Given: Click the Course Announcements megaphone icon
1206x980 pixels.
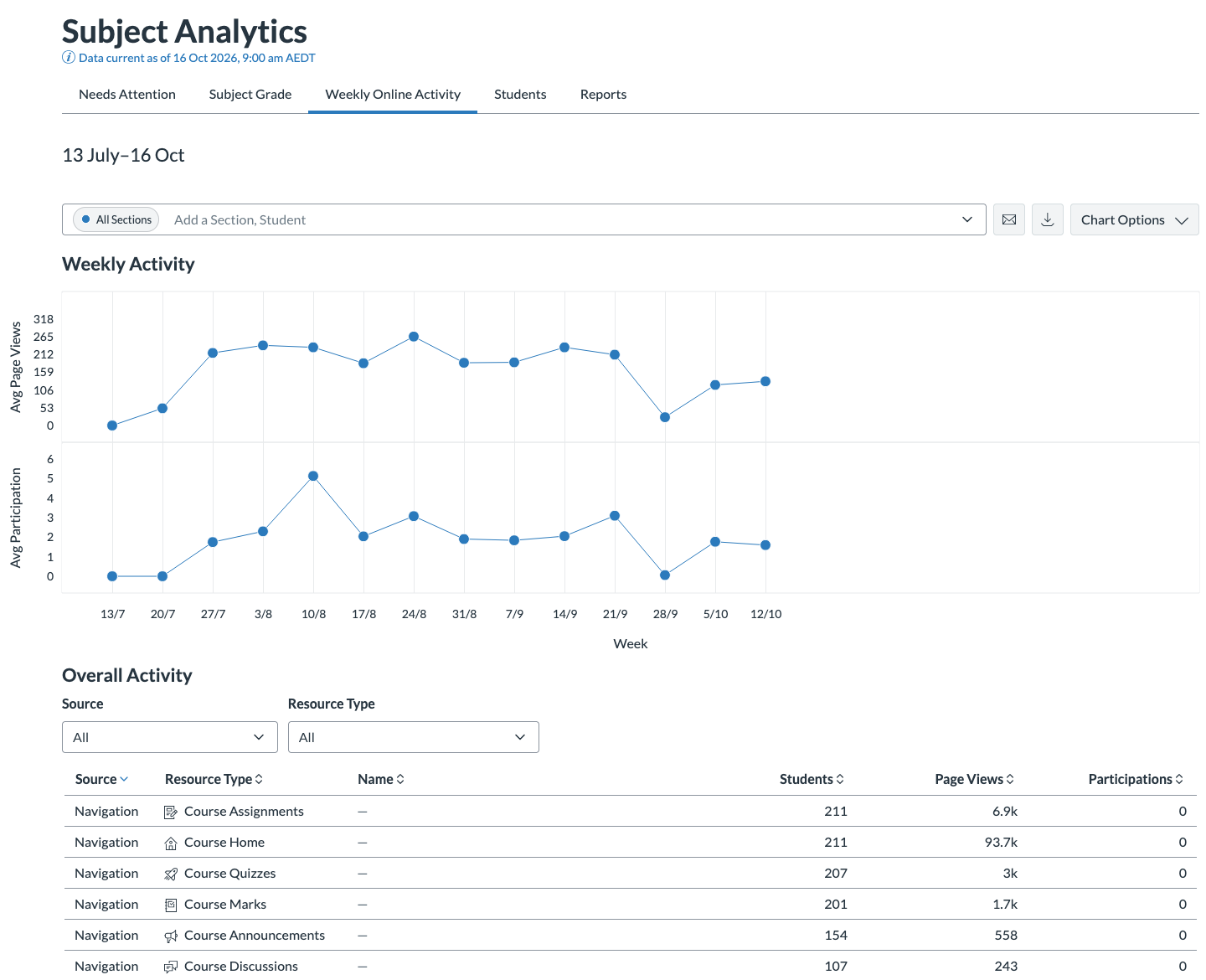Looking at the screenshot, I should pyautogui.click(x=171, y=936).
